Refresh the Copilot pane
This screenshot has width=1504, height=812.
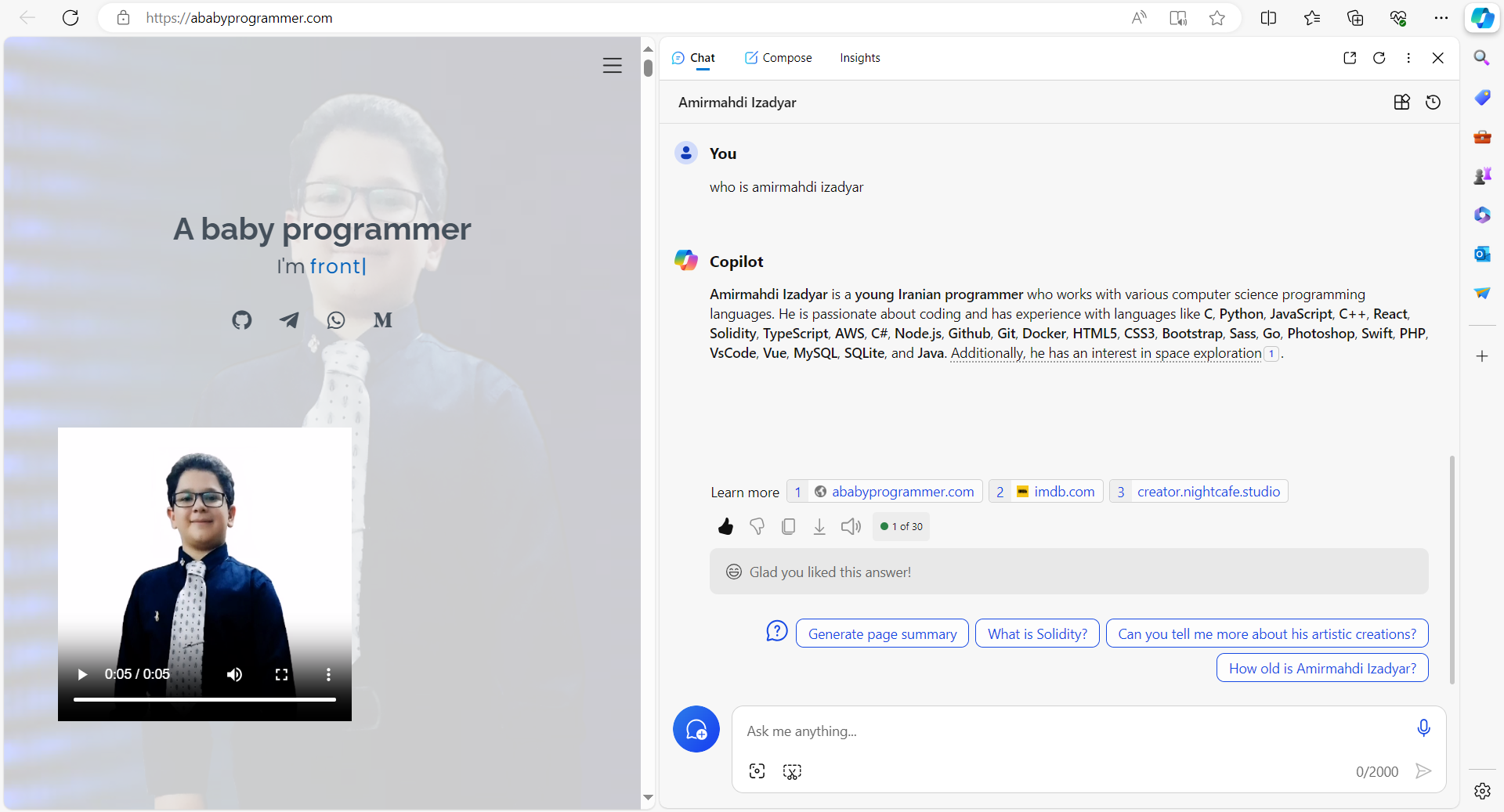tap(1379, 58)
